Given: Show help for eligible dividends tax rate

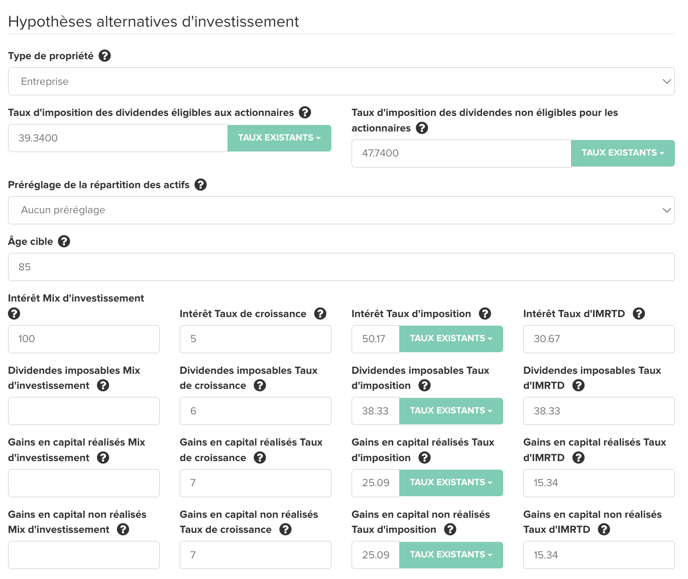Looking at the screenshot, I should point(305,112).
